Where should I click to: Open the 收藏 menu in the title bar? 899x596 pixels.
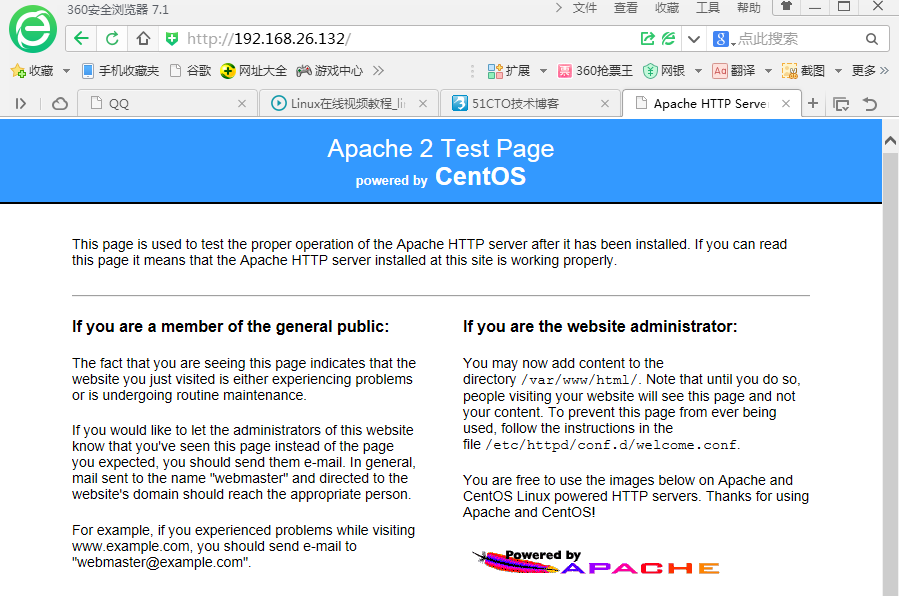click(667, 8)
